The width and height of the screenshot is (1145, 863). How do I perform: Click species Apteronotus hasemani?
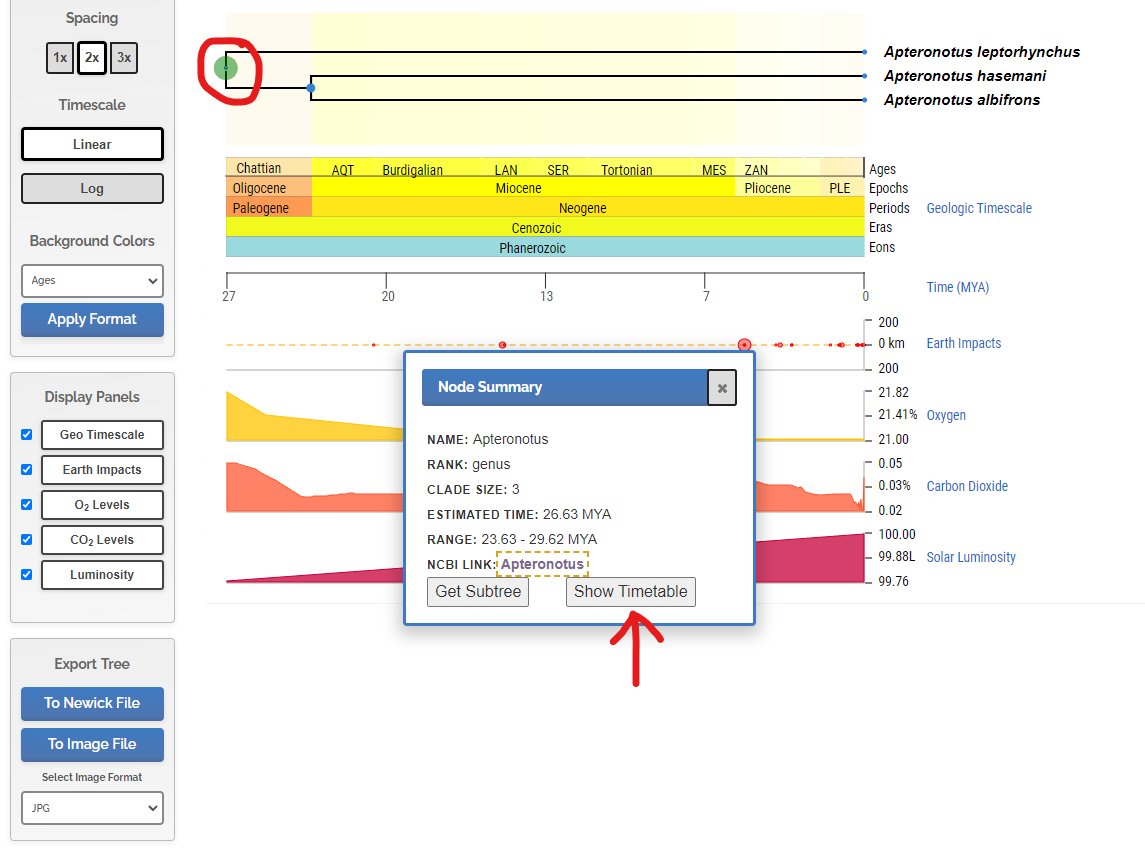point(965,76)
